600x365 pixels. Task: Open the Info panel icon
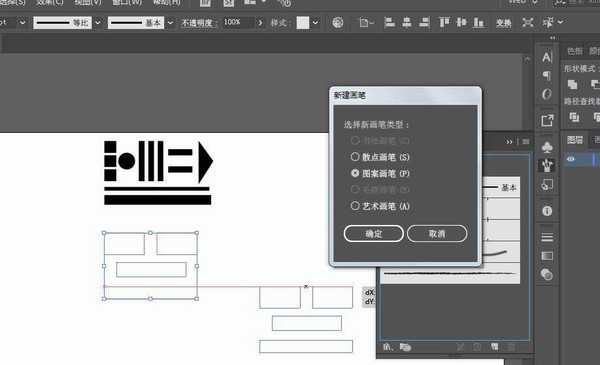point(547,211)
